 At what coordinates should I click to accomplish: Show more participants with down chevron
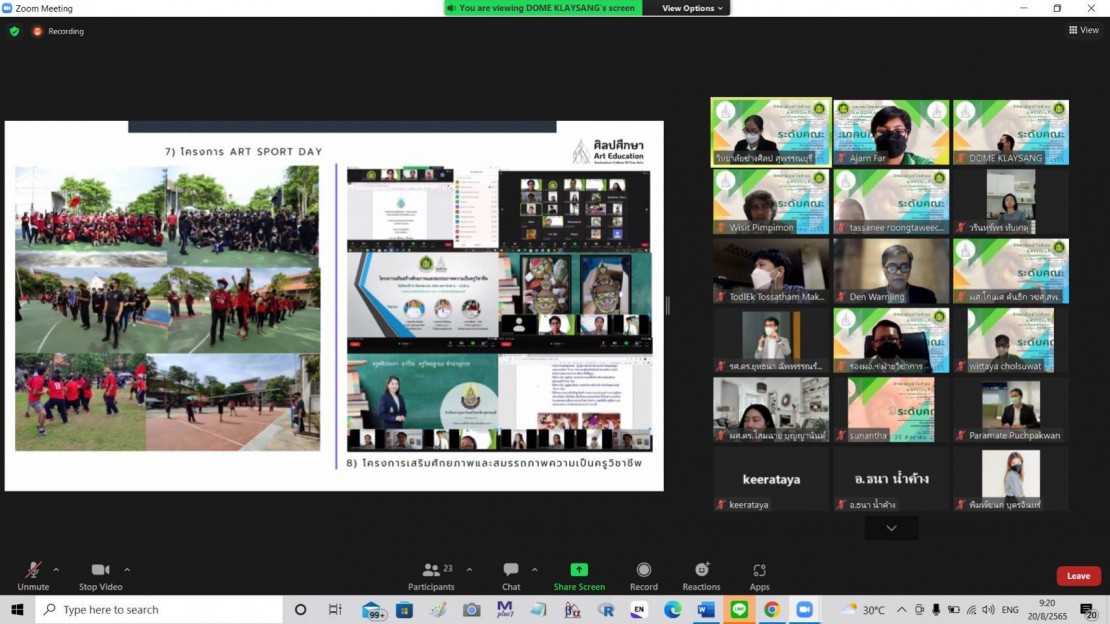tap(891, 528)
